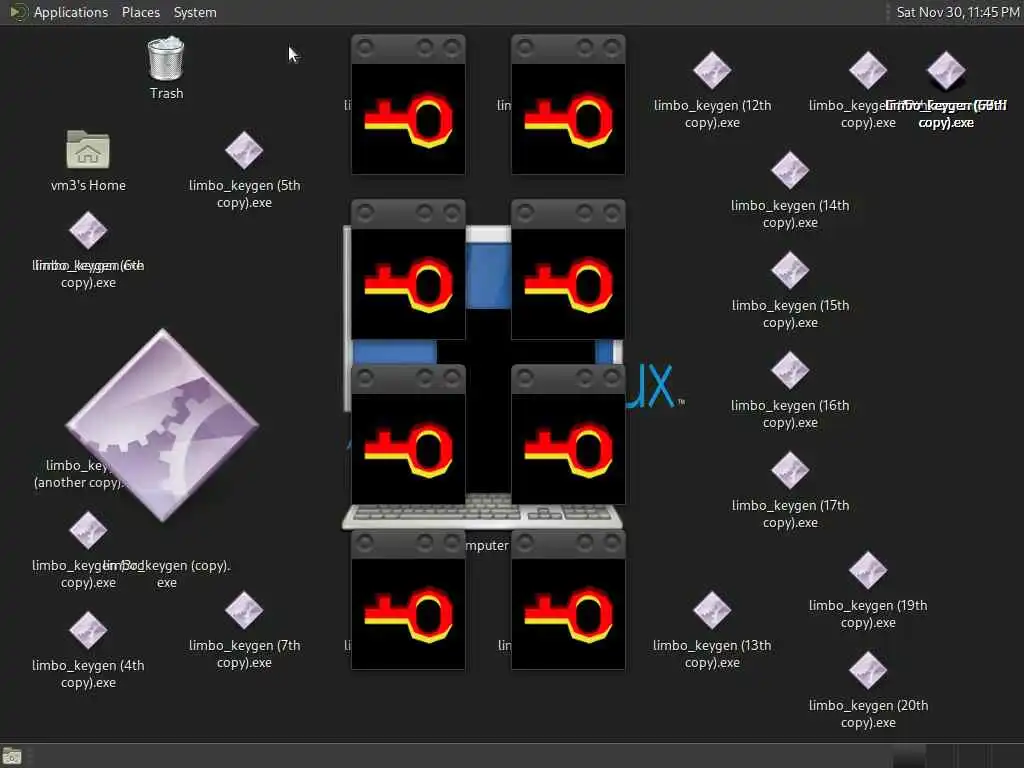
Task: Select the limbo_keygen (19th copy).exe icon
Action: tap(868, 570)
